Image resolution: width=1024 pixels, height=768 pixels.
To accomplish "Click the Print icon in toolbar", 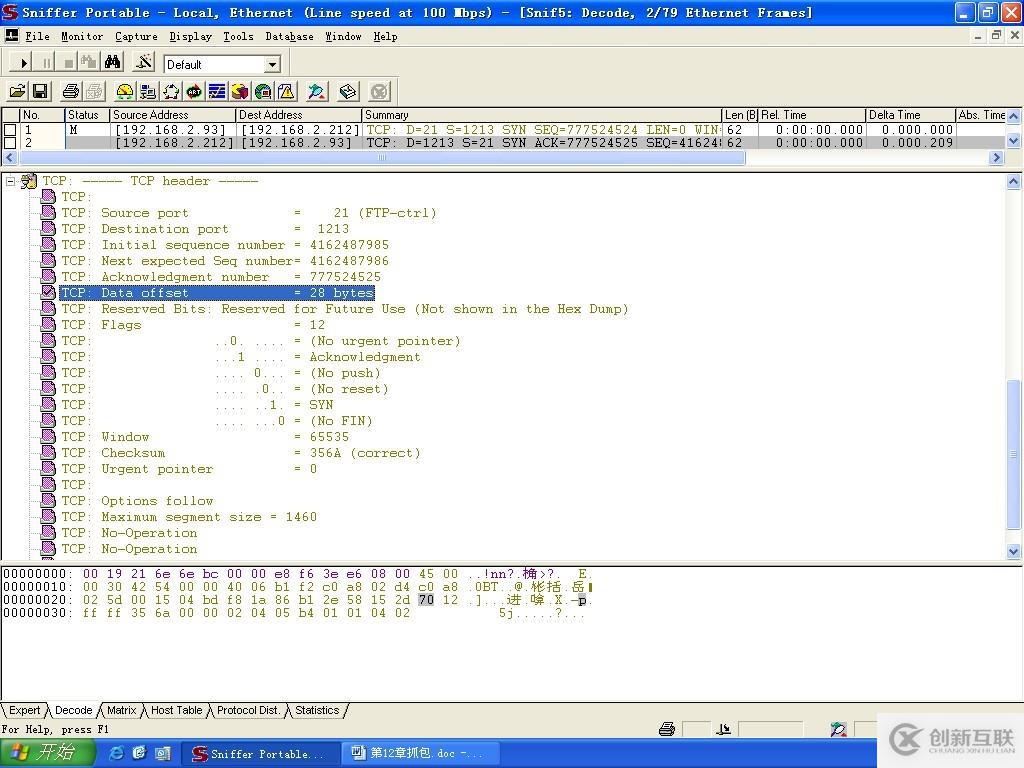I will (71, 92).
